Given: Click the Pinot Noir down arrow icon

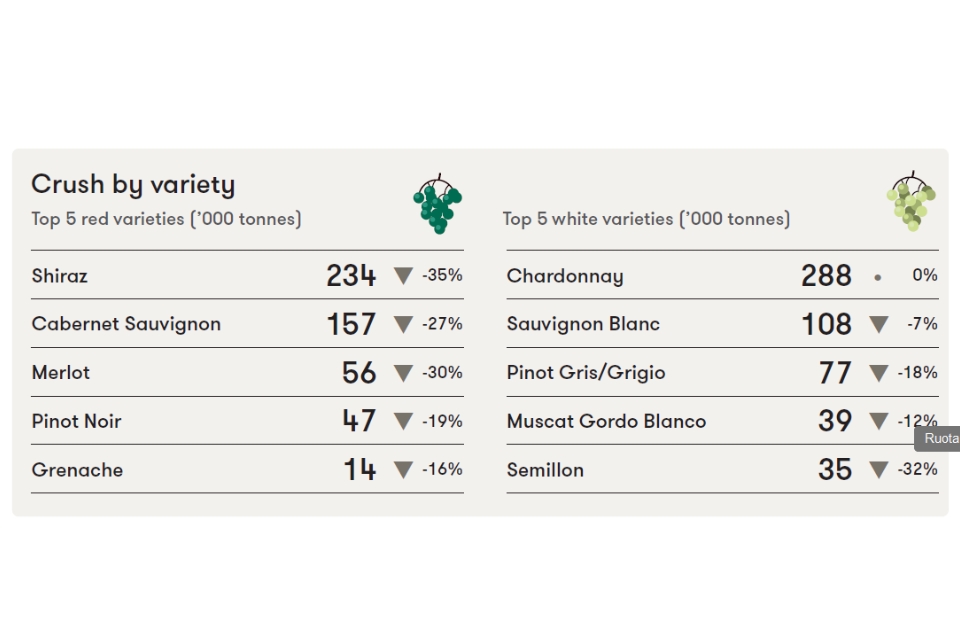Looking at the screenshot, I should [403, 421].
